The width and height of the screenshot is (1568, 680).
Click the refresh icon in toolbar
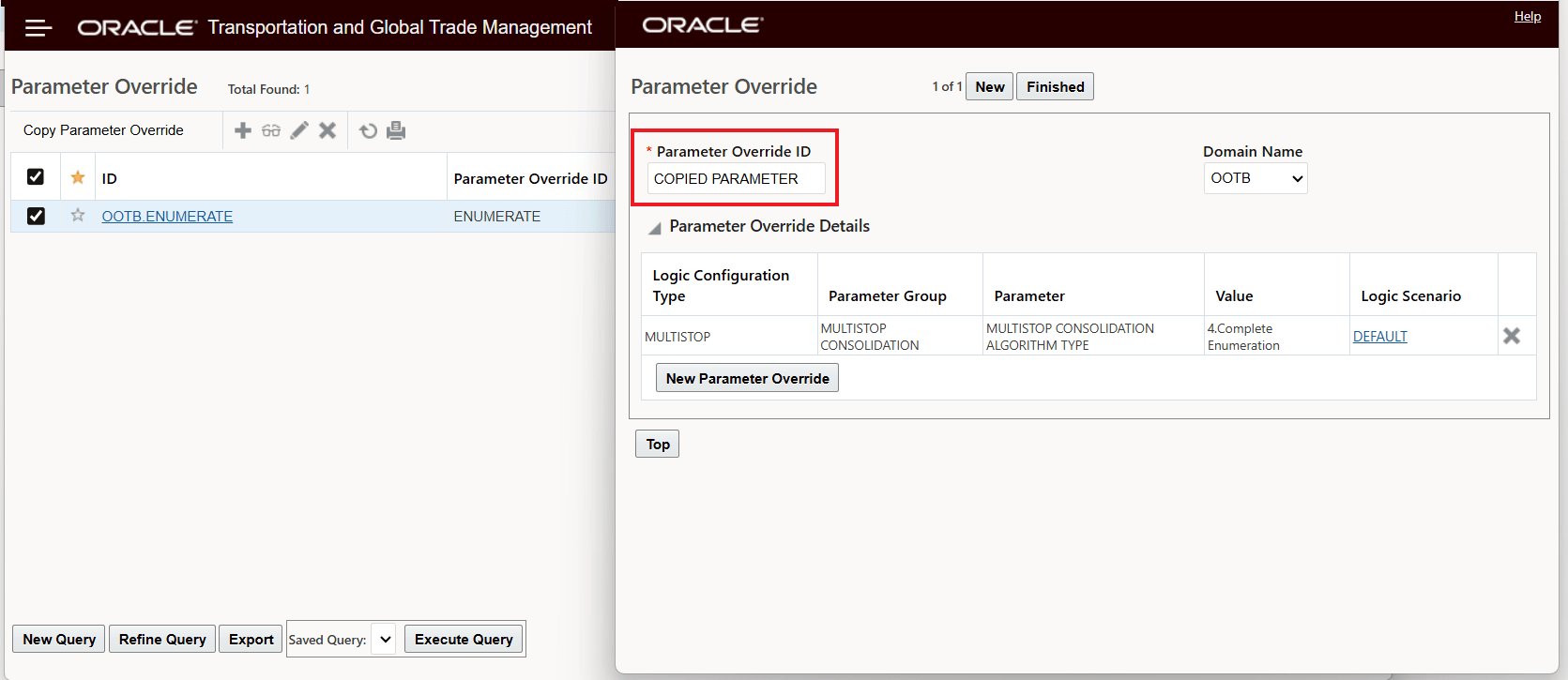click(369, 130)
